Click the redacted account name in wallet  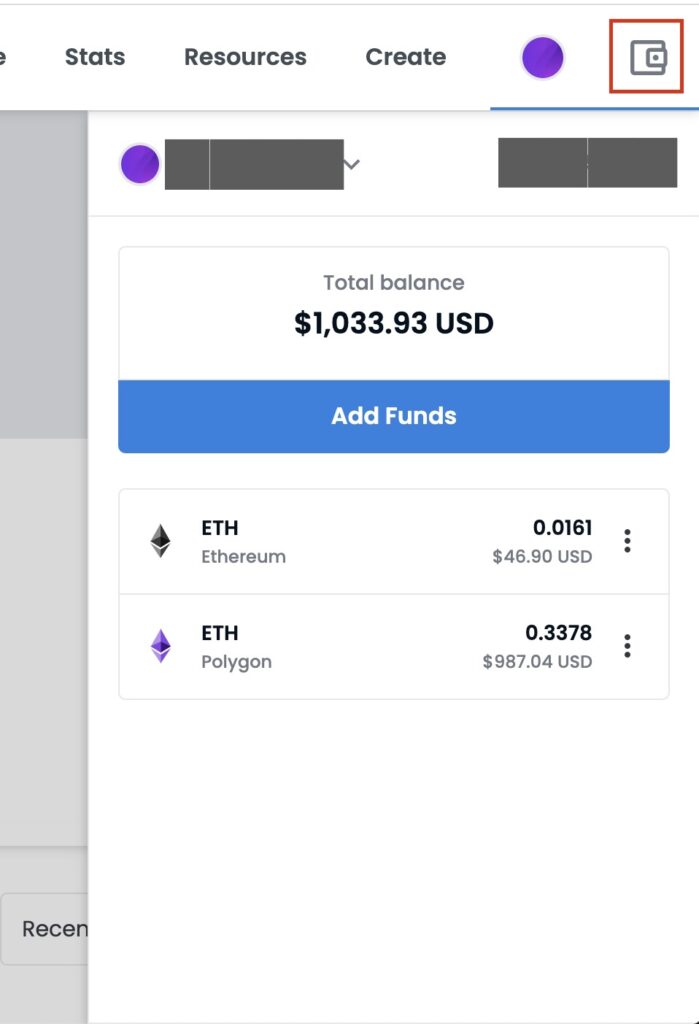click(x=254, y=164)
